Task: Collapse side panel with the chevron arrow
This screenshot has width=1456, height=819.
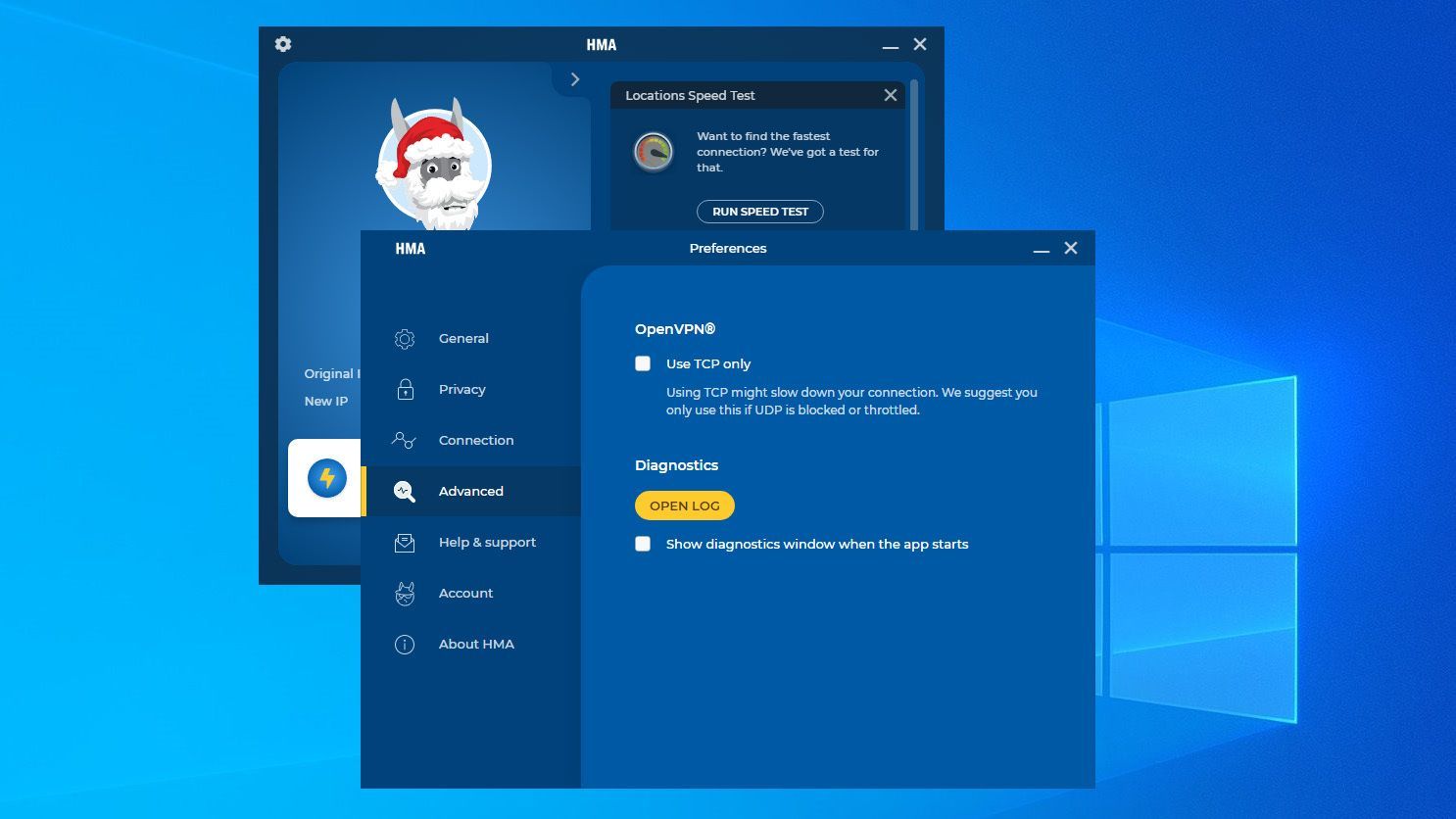Action: click(575, 79)
